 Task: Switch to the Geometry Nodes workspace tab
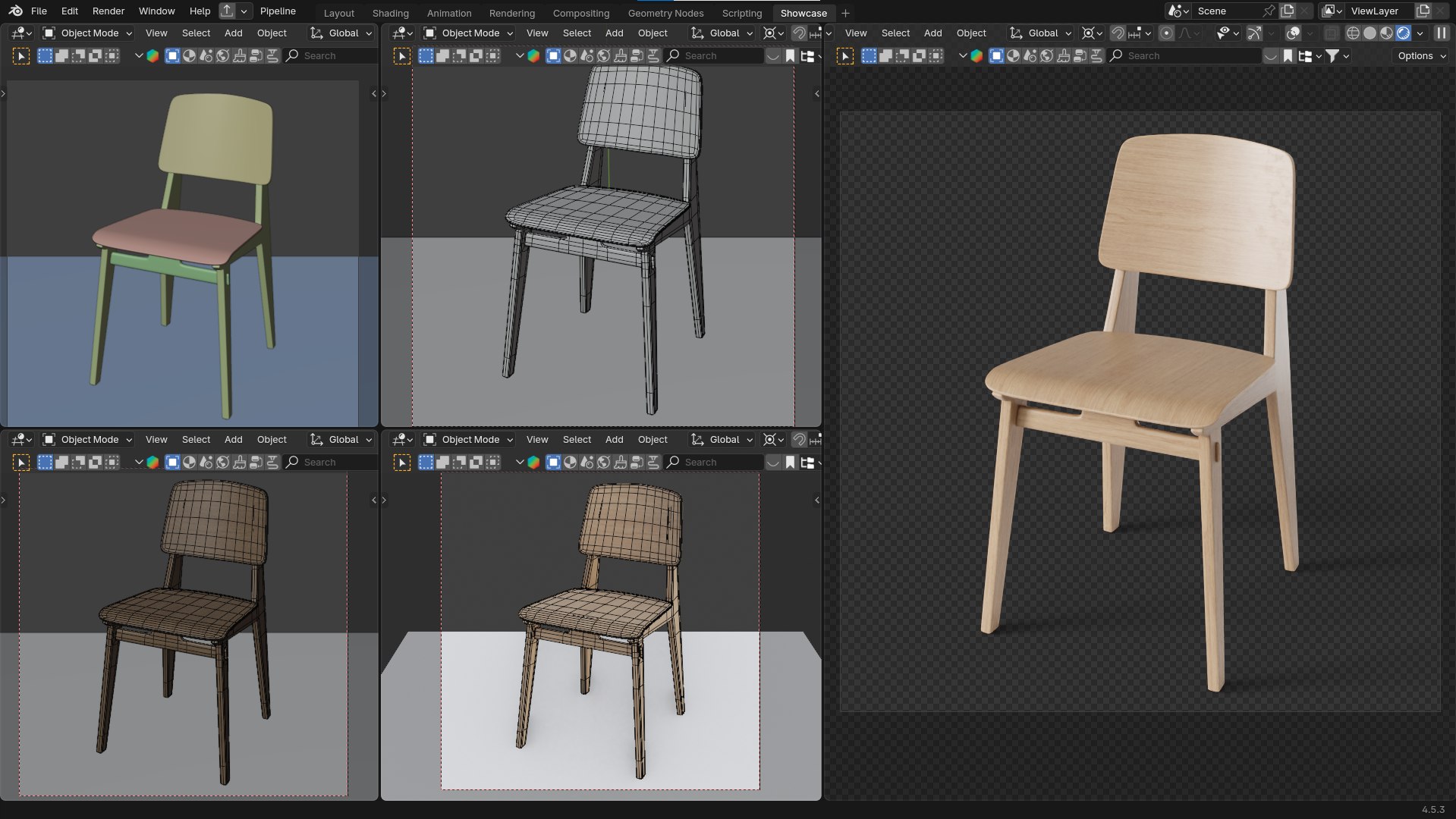click(x=665, y=13)
